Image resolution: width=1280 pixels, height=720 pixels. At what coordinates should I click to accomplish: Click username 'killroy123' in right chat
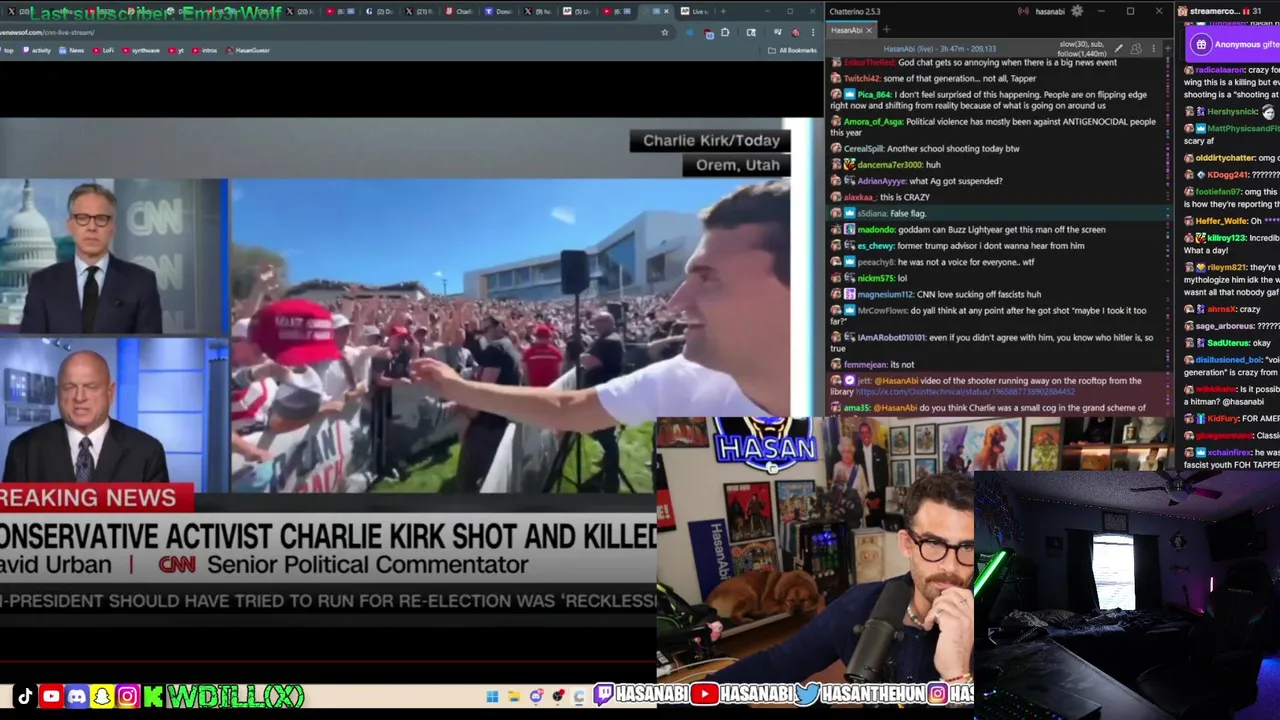click(x=1228, y=238)
